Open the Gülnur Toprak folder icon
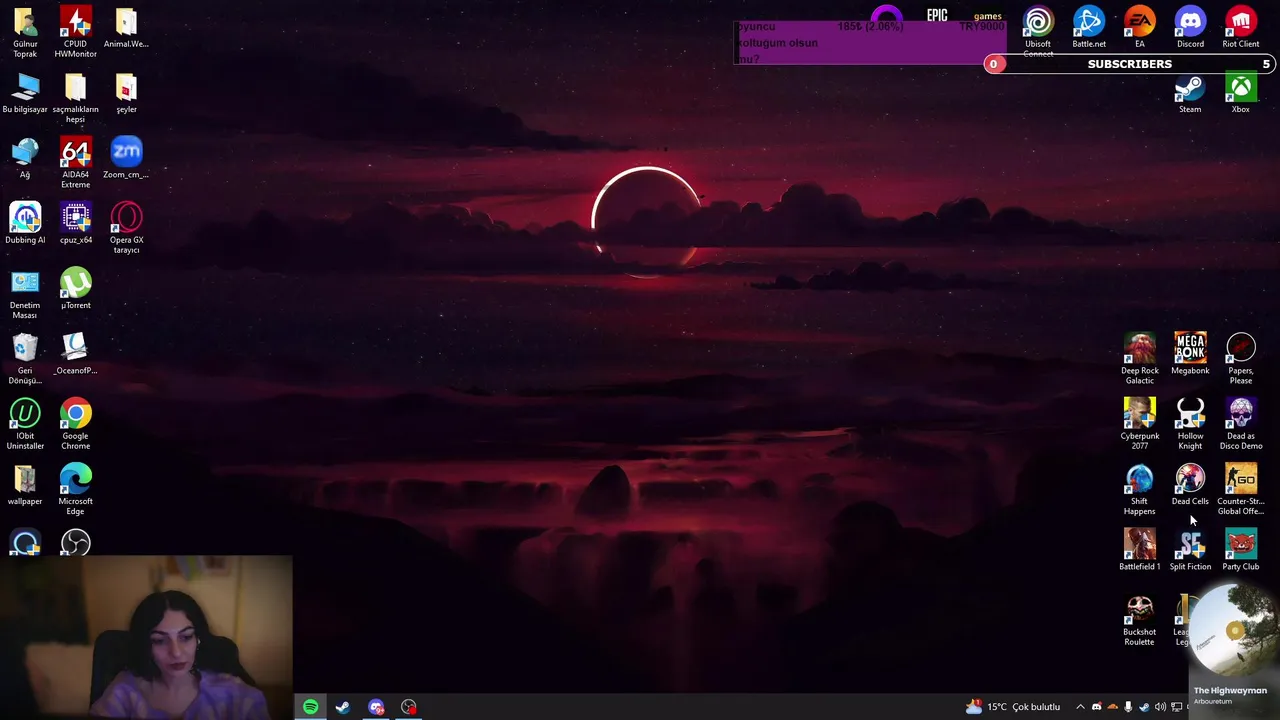1280x720 pixels. point(25,32)
